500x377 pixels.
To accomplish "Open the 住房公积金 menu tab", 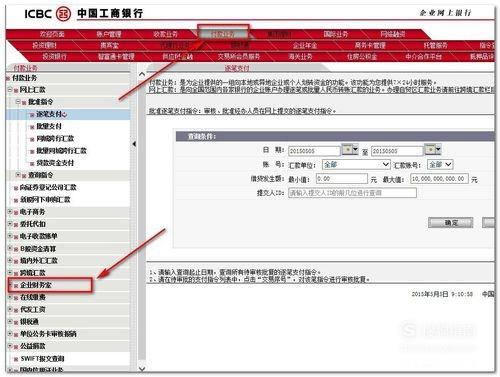I will point(362,56).
